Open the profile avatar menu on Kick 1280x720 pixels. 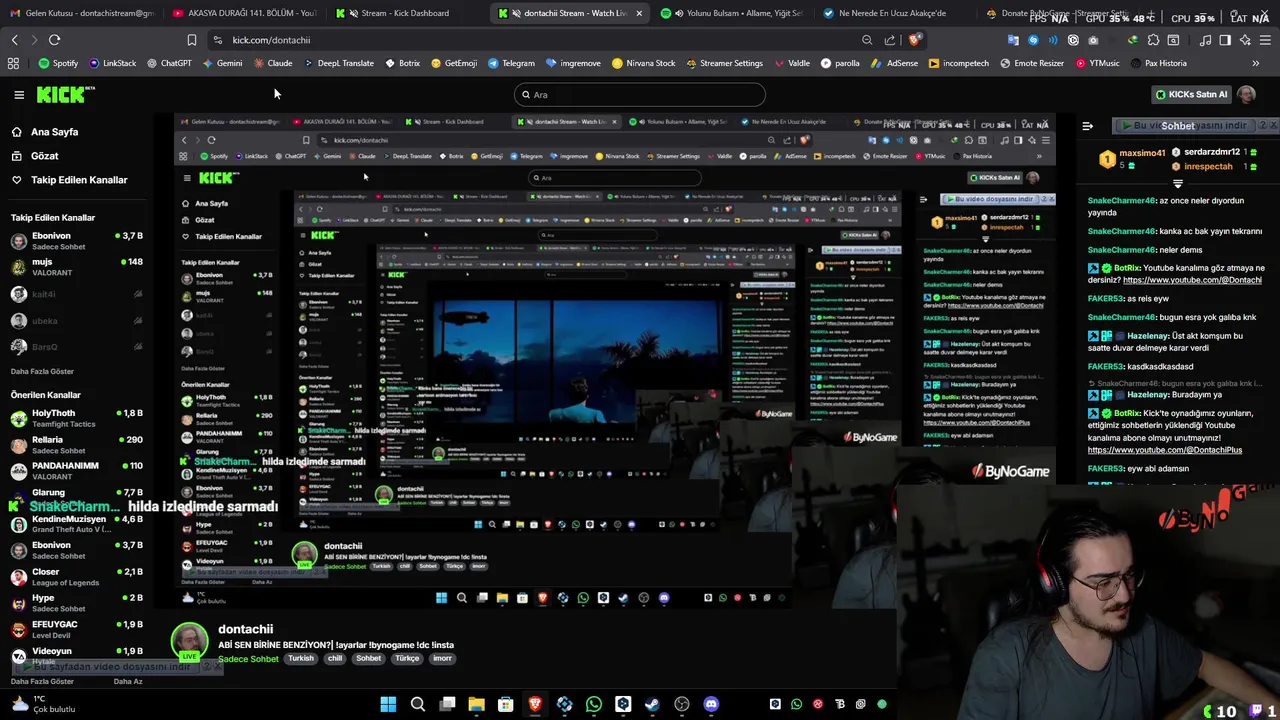[1246, 94]
